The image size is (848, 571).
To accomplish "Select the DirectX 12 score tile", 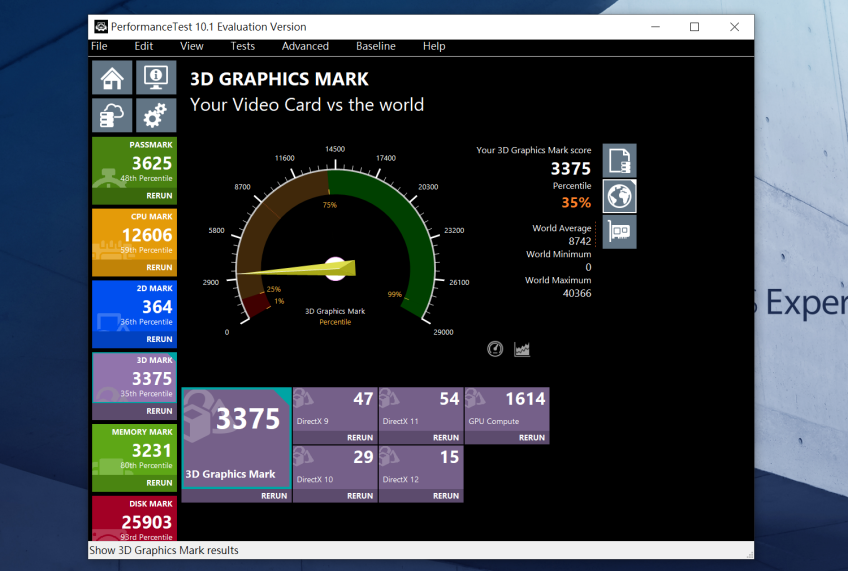I will pos(421,468).
